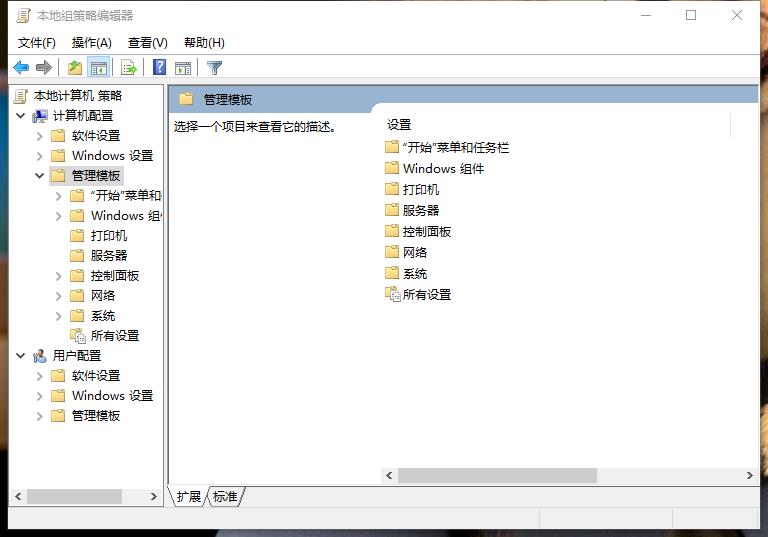
Task: Collapse the 计算机配置 tree node
Action: point(21,116)
